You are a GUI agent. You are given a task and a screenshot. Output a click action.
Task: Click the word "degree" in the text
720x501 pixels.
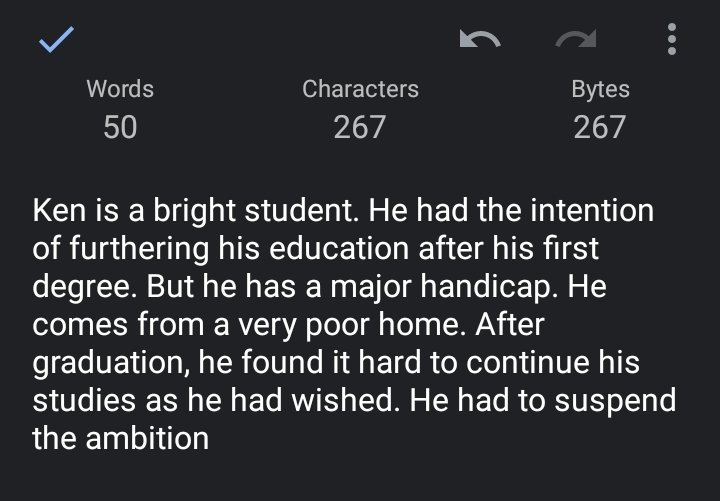pos(84,287)
